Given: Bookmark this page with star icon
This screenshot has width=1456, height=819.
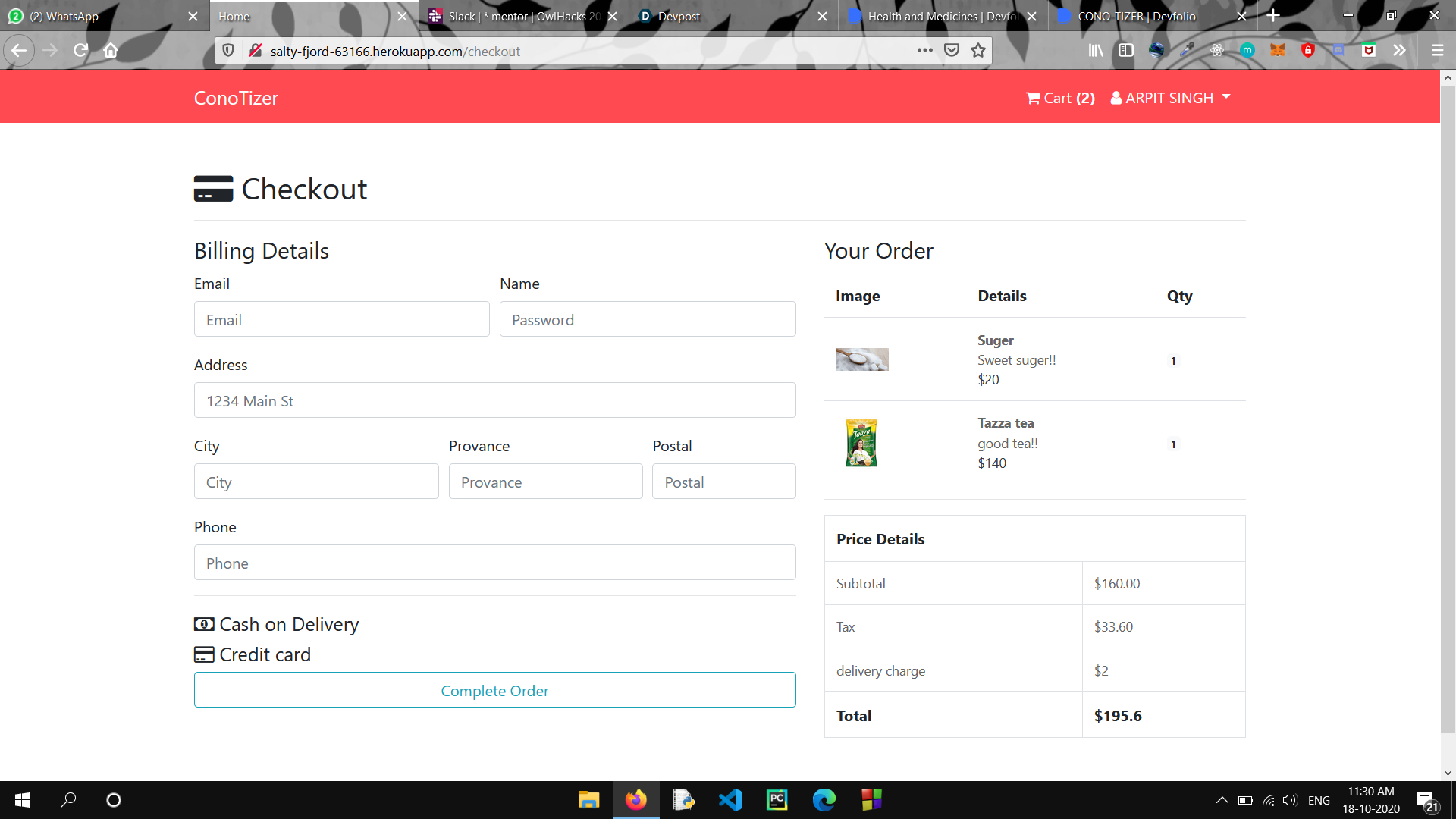Looking at the screenshot, I should [x=978, y=51].
